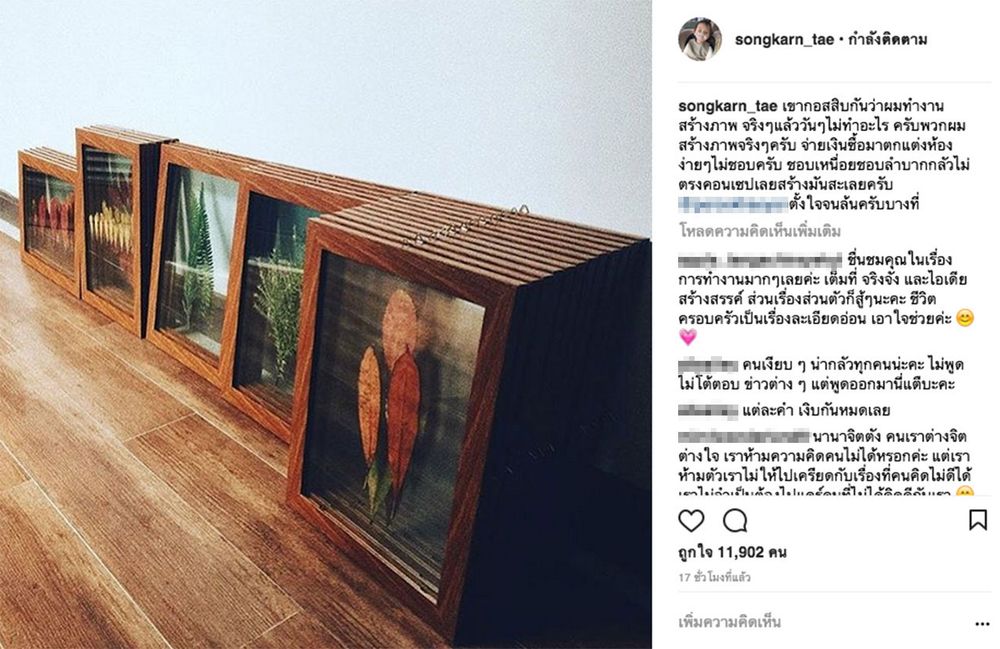Click the blurred mention in the caption

733,205
